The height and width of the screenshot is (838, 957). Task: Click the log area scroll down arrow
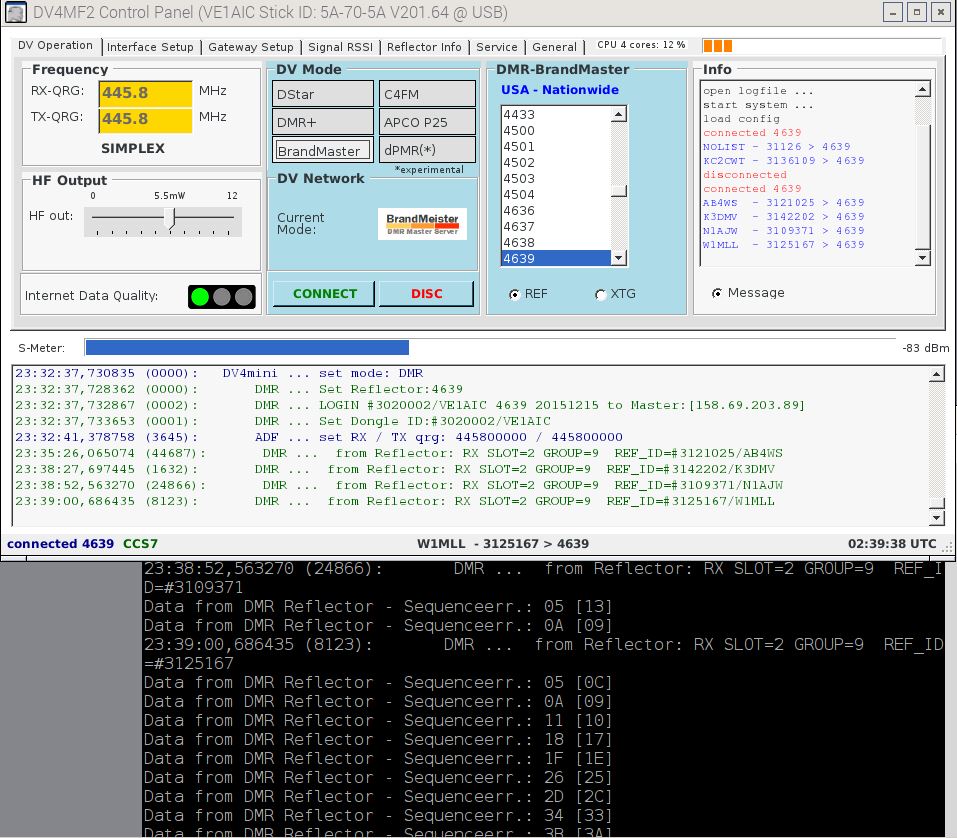(936, 518)
